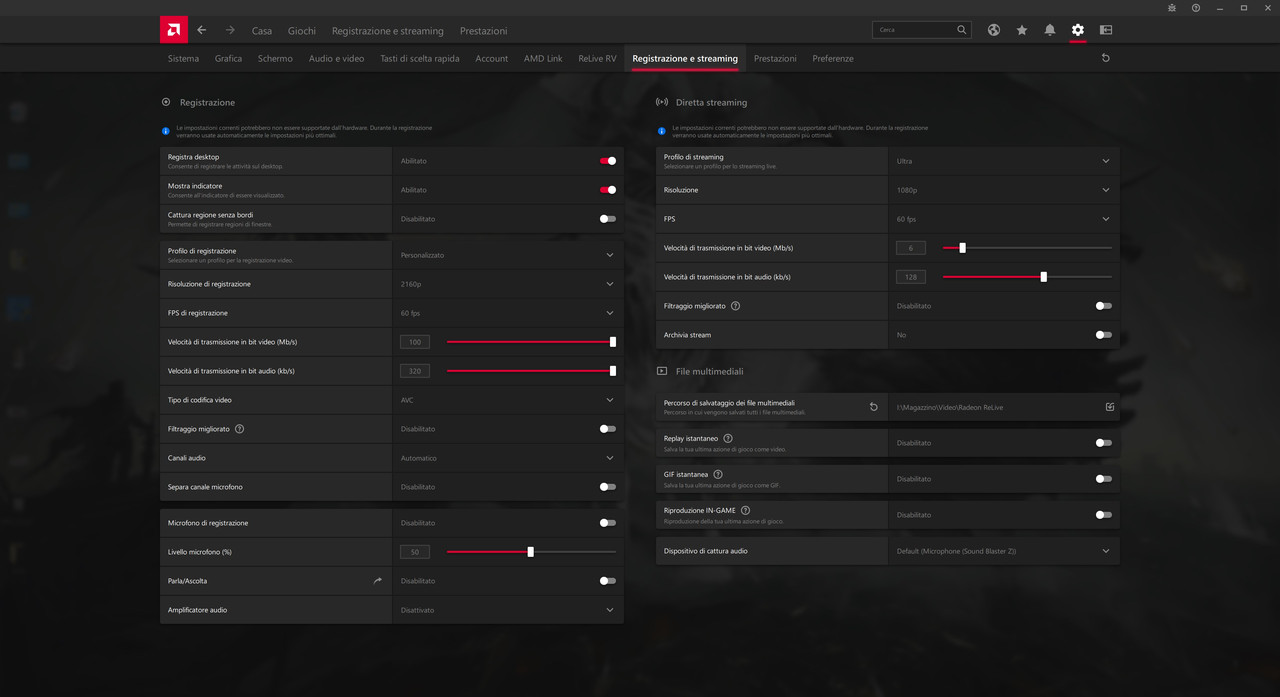Open the bug report icon
This screenshot has height=697, width=1280.
tap(1172, 8)
